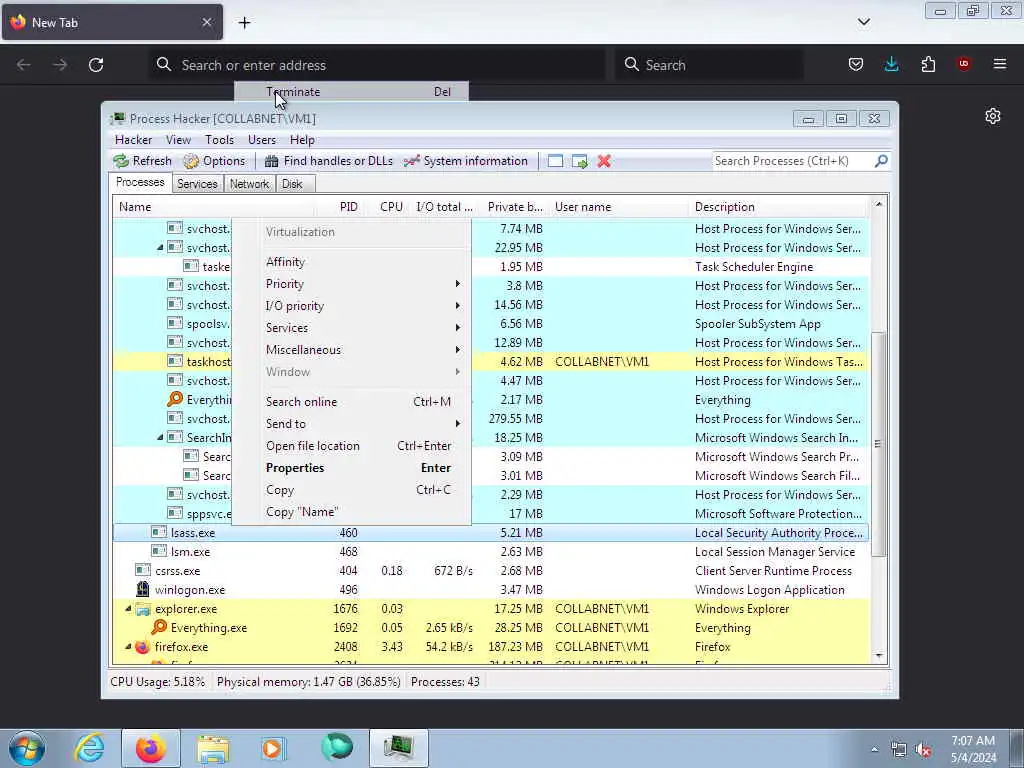The image size is (1024, 768).
Task: Select the Processes tab
Action: [140, 182]
